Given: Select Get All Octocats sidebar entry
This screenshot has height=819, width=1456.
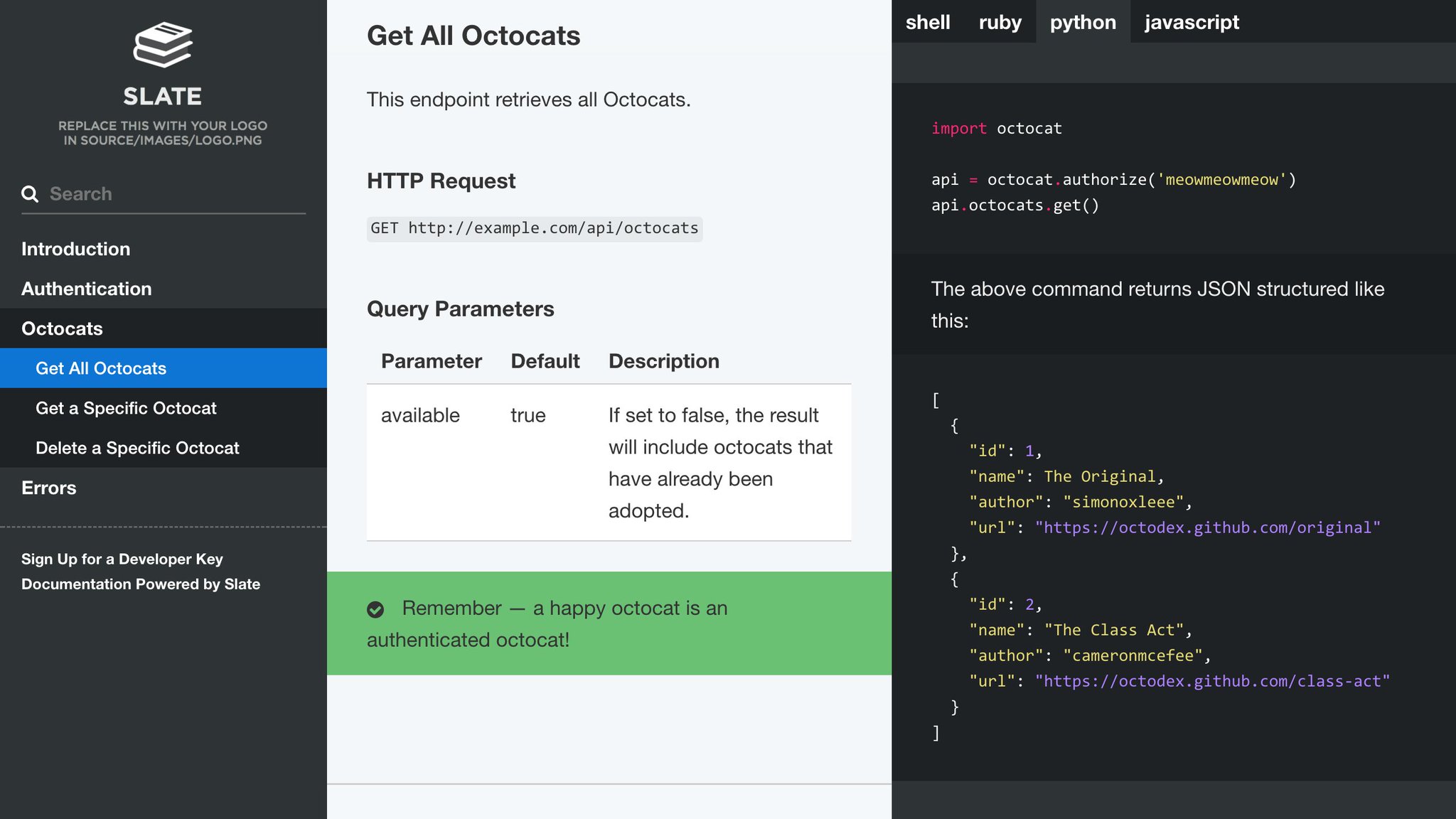Looking at the screenshot, I should tap(101, 368).
